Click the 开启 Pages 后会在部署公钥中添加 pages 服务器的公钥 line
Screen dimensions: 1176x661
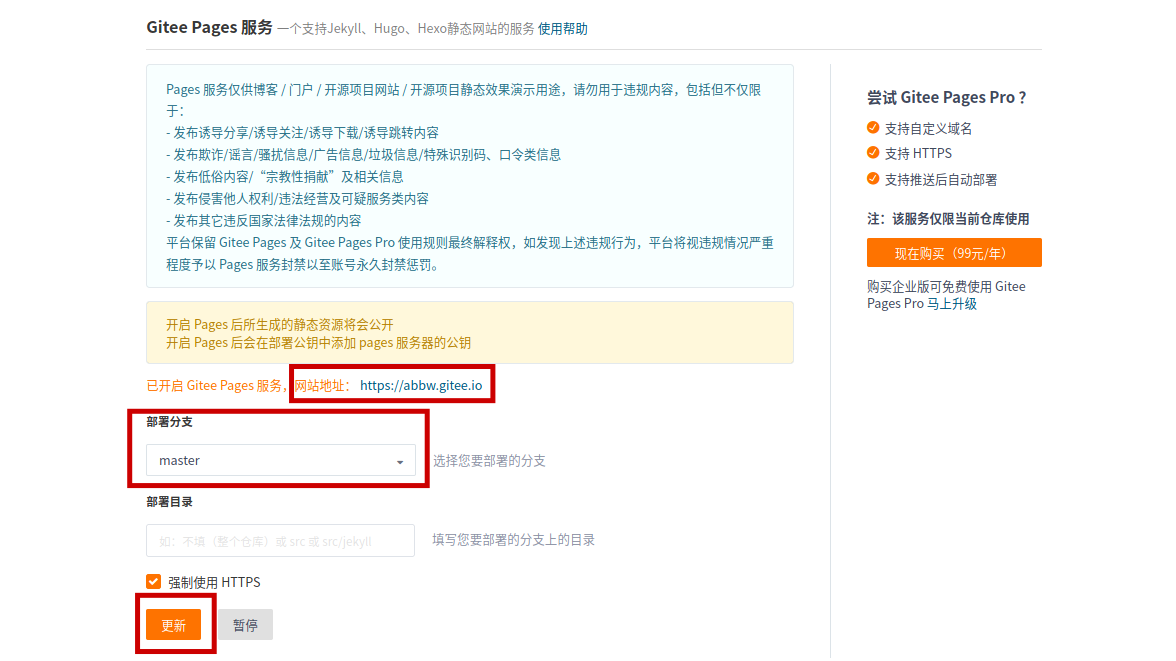pyautogui.click(x=319, y=343)
